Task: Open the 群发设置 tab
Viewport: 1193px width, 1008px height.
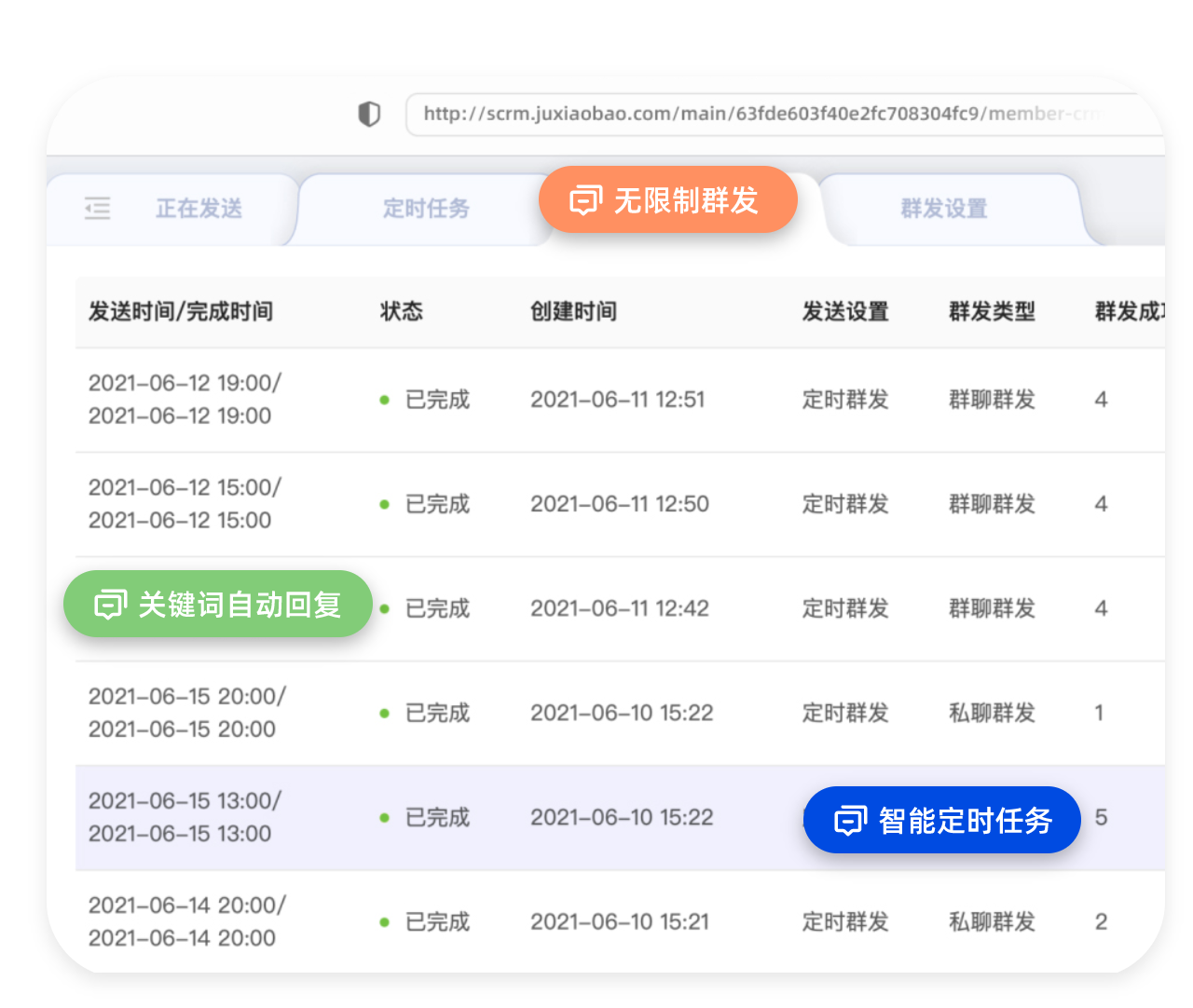Action: click(x=943, y=209)
